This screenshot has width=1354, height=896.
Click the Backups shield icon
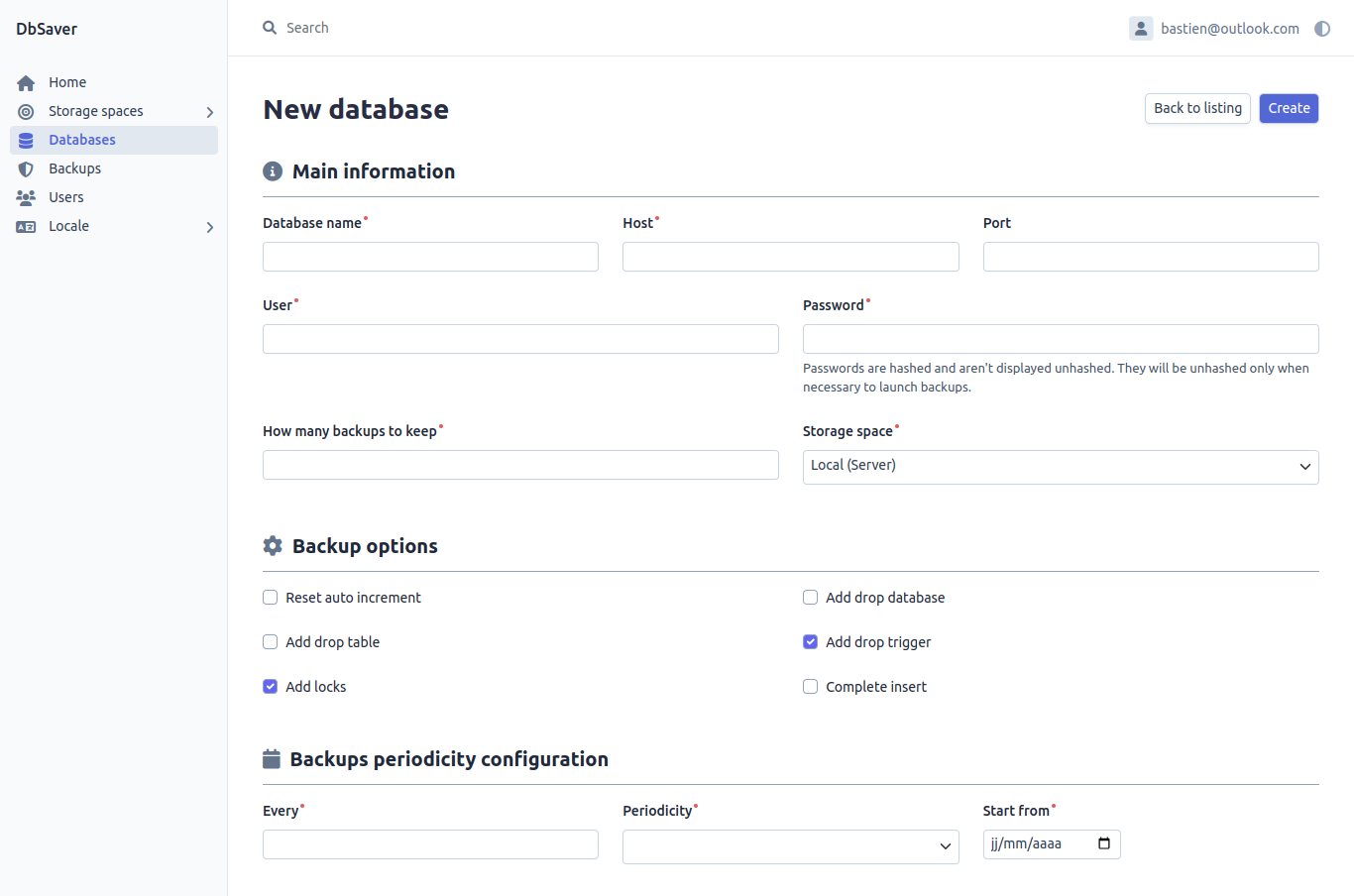(26, 169)
